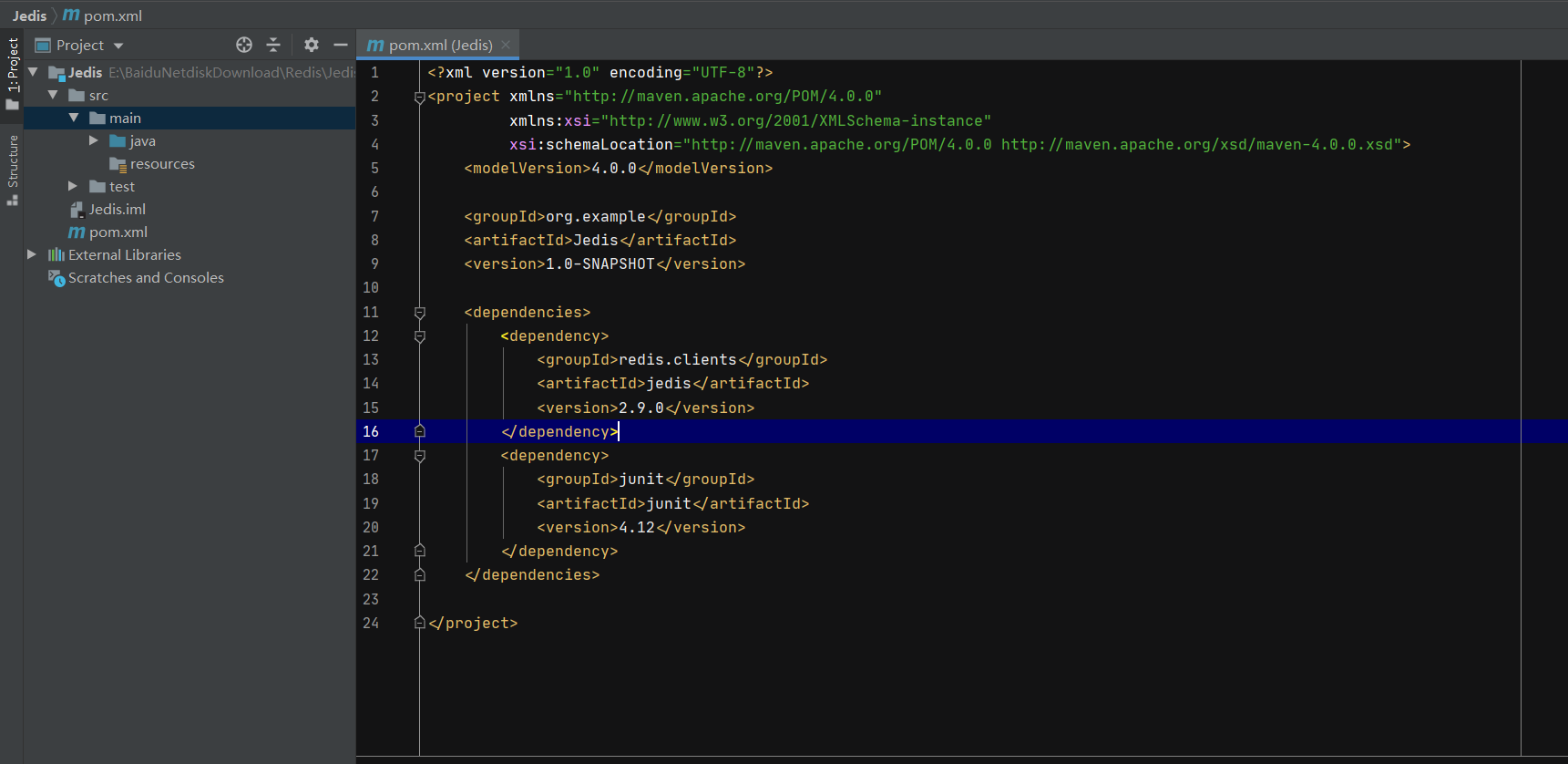Screen dimensions: 1568x764
Task: Click the xsi:schemaLocation attribute
Action: point(591,144)
